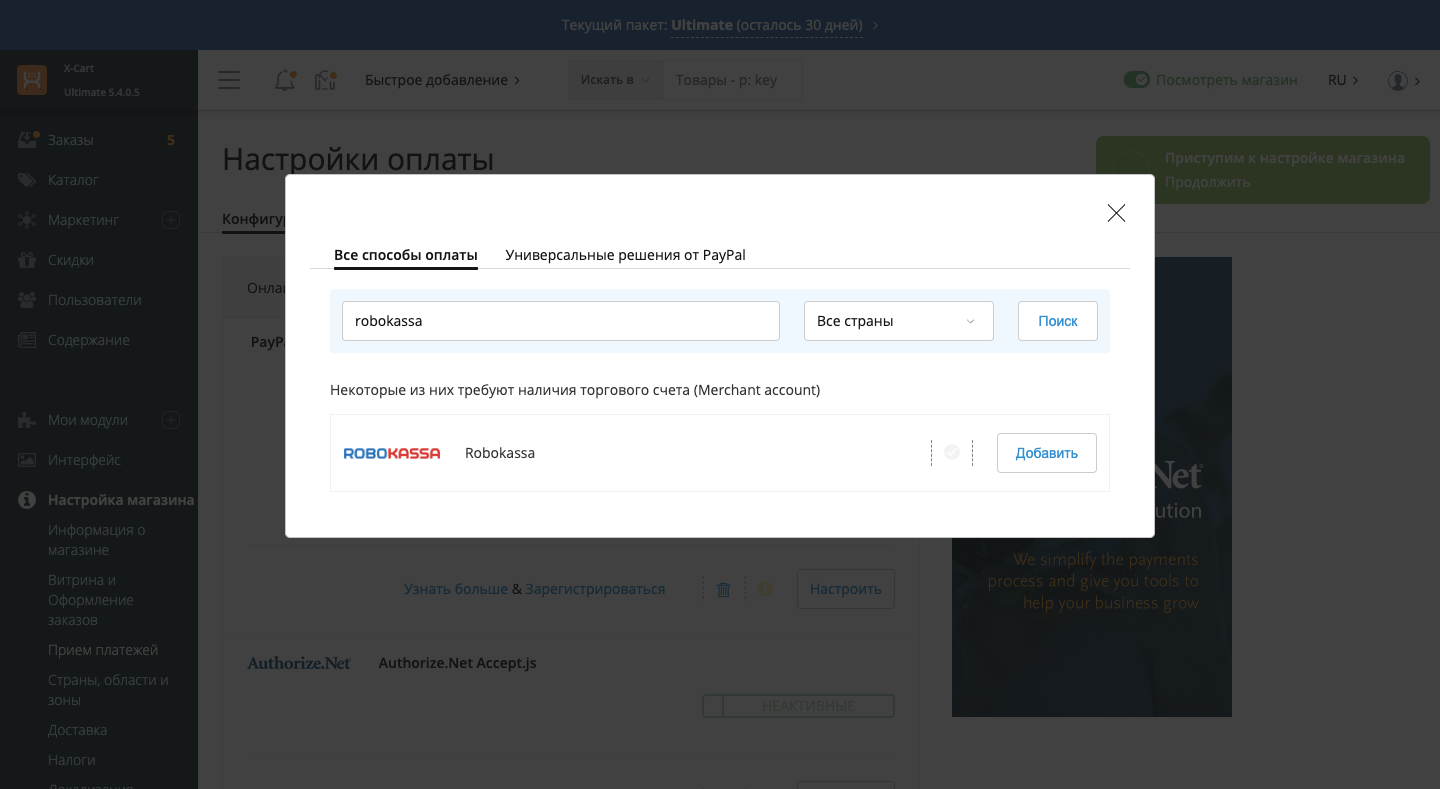The image size is (1440, 789).
Task: Toggle the Посмотреть магазин switch
Action: pos(1136,80)
